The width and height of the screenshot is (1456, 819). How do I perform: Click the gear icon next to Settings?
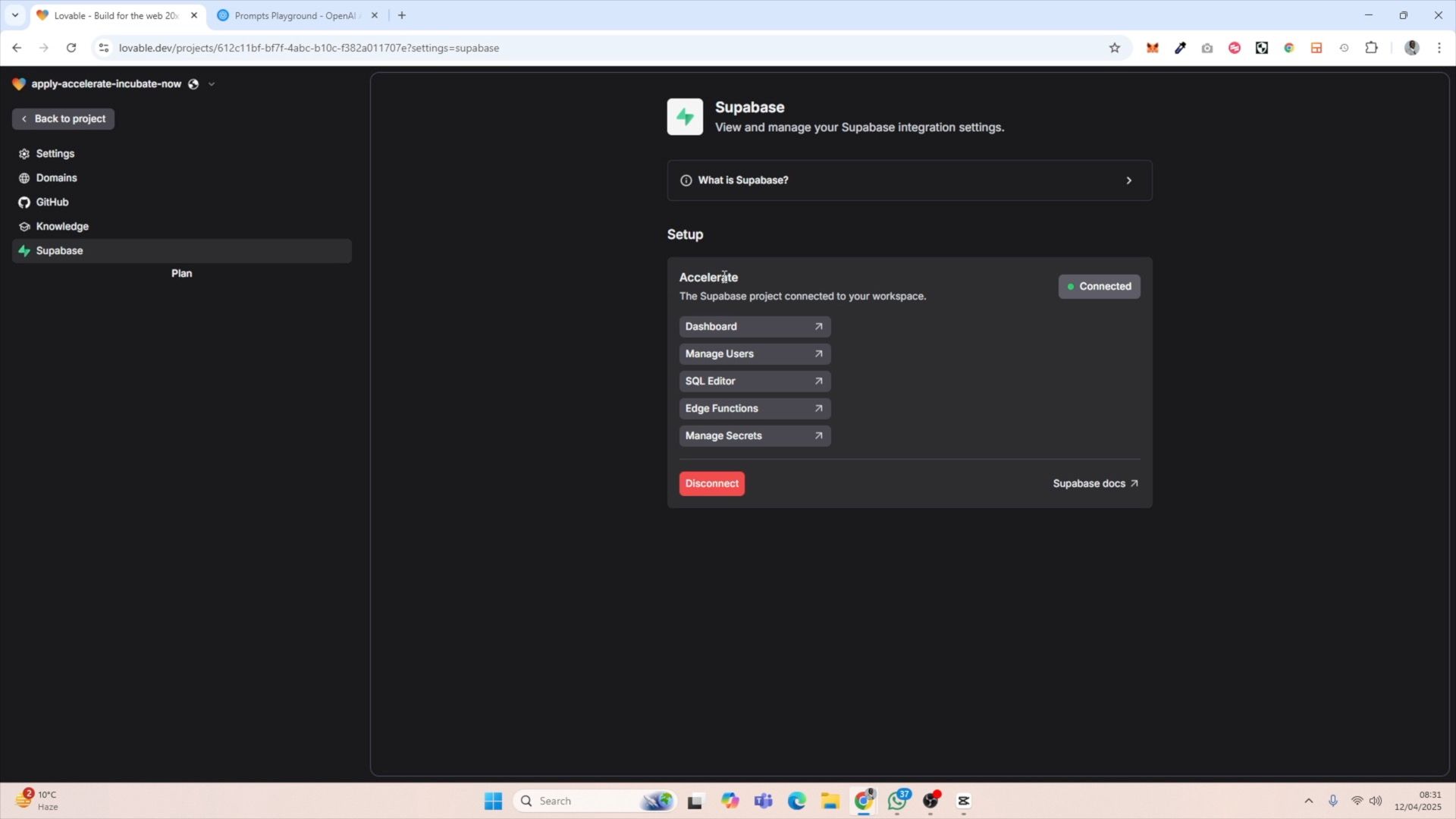[x=24, y=154]
